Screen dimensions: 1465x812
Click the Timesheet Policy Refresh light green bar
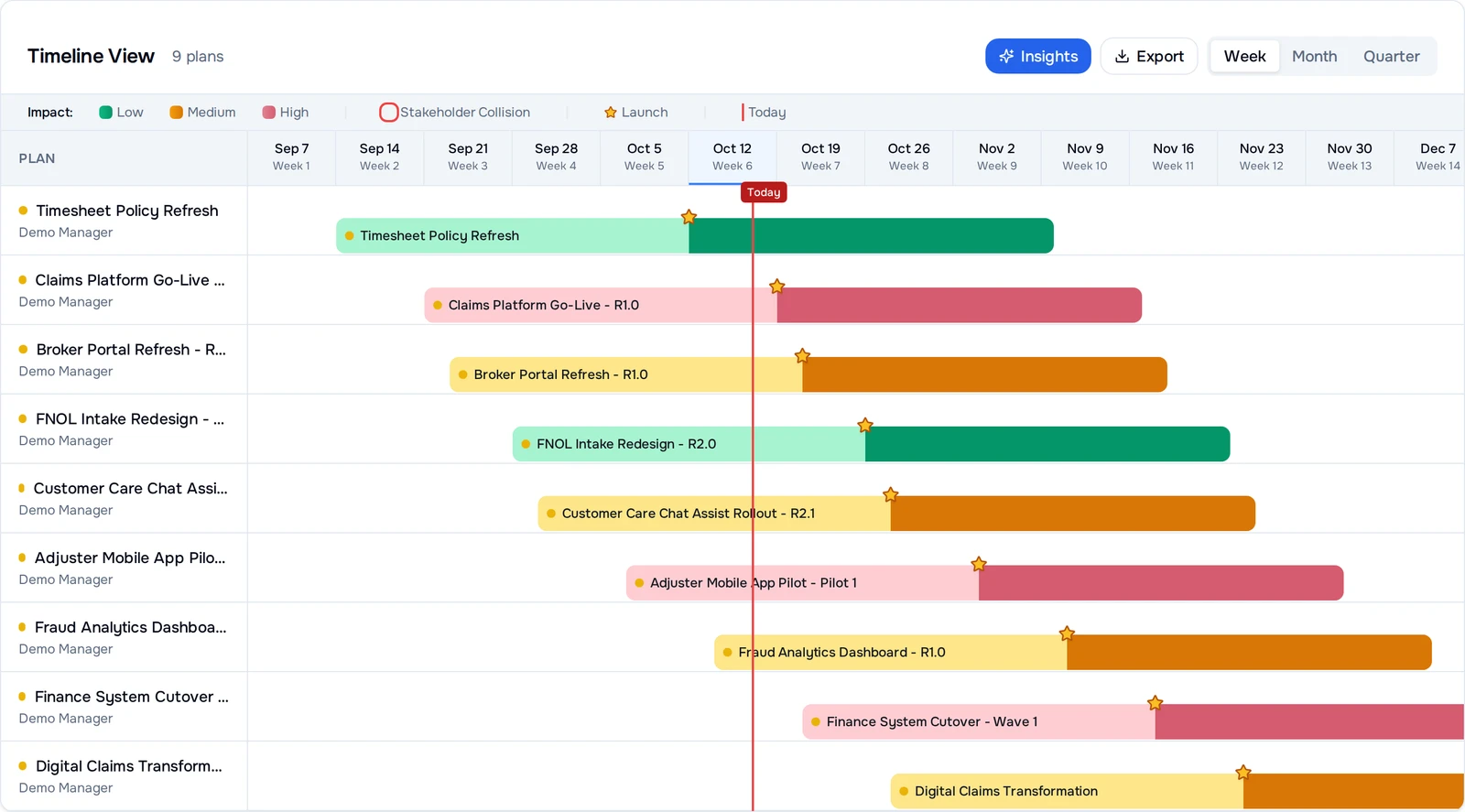(513, 235)
